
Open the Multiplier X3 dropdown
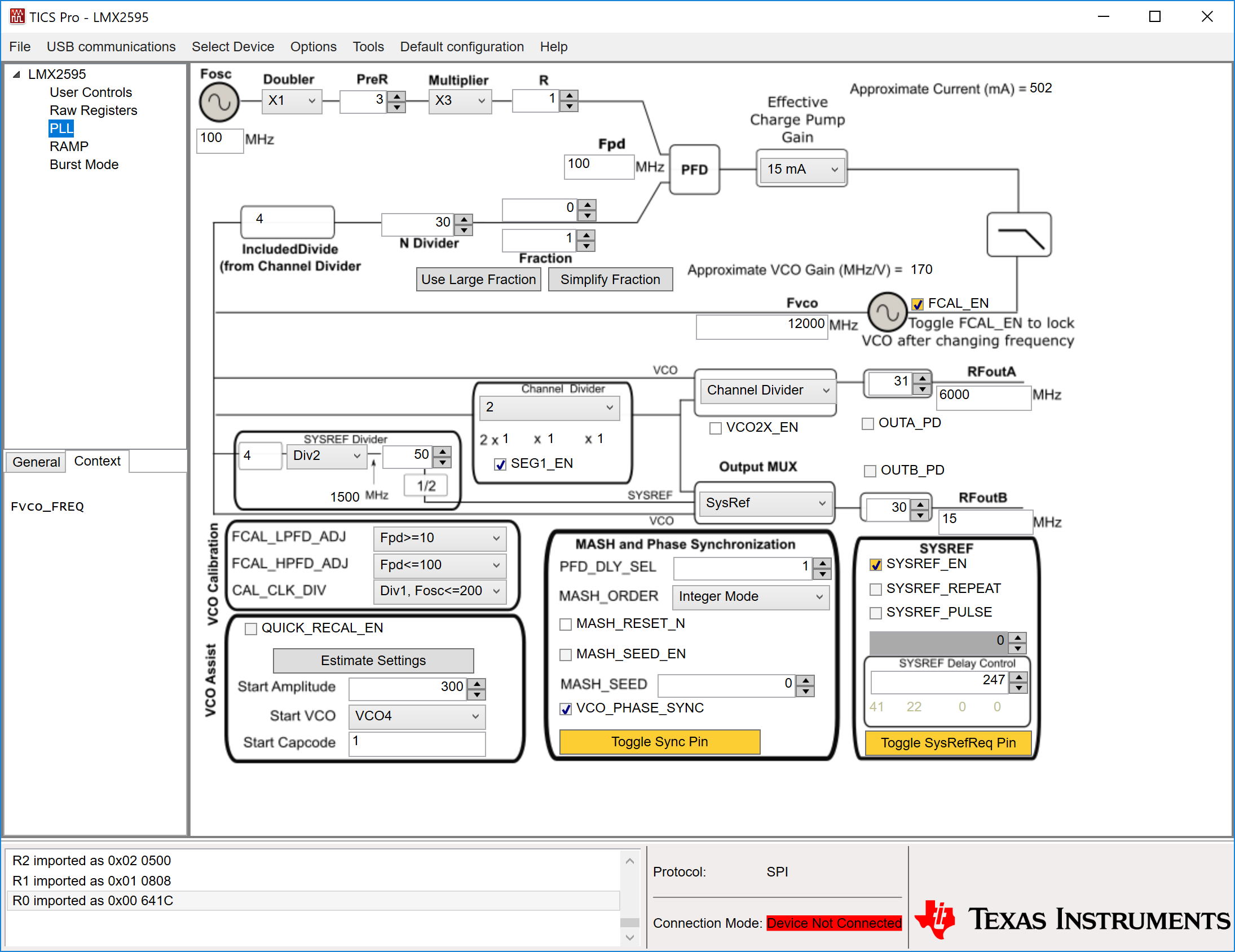tap(459, 101)
